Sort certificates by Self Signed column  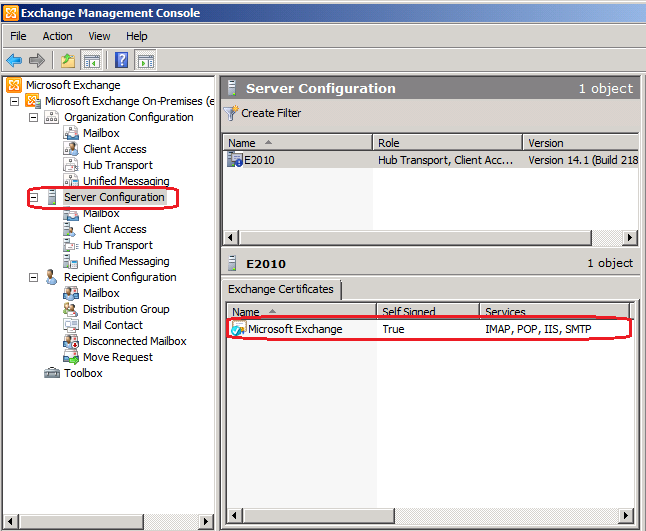point(426,312)
